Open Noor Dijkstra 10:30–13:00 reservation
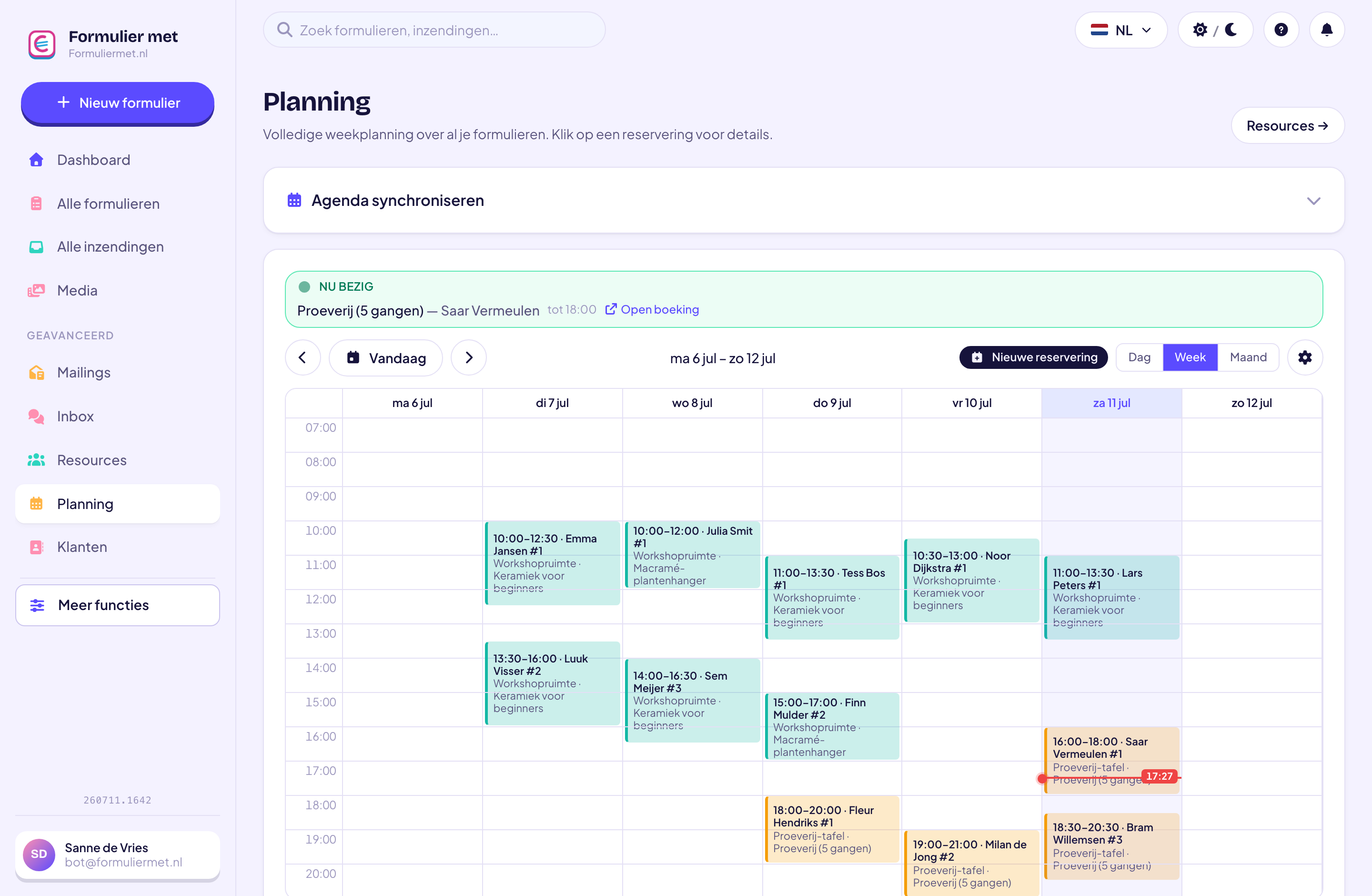1372x896 pixels. point(972,580)
